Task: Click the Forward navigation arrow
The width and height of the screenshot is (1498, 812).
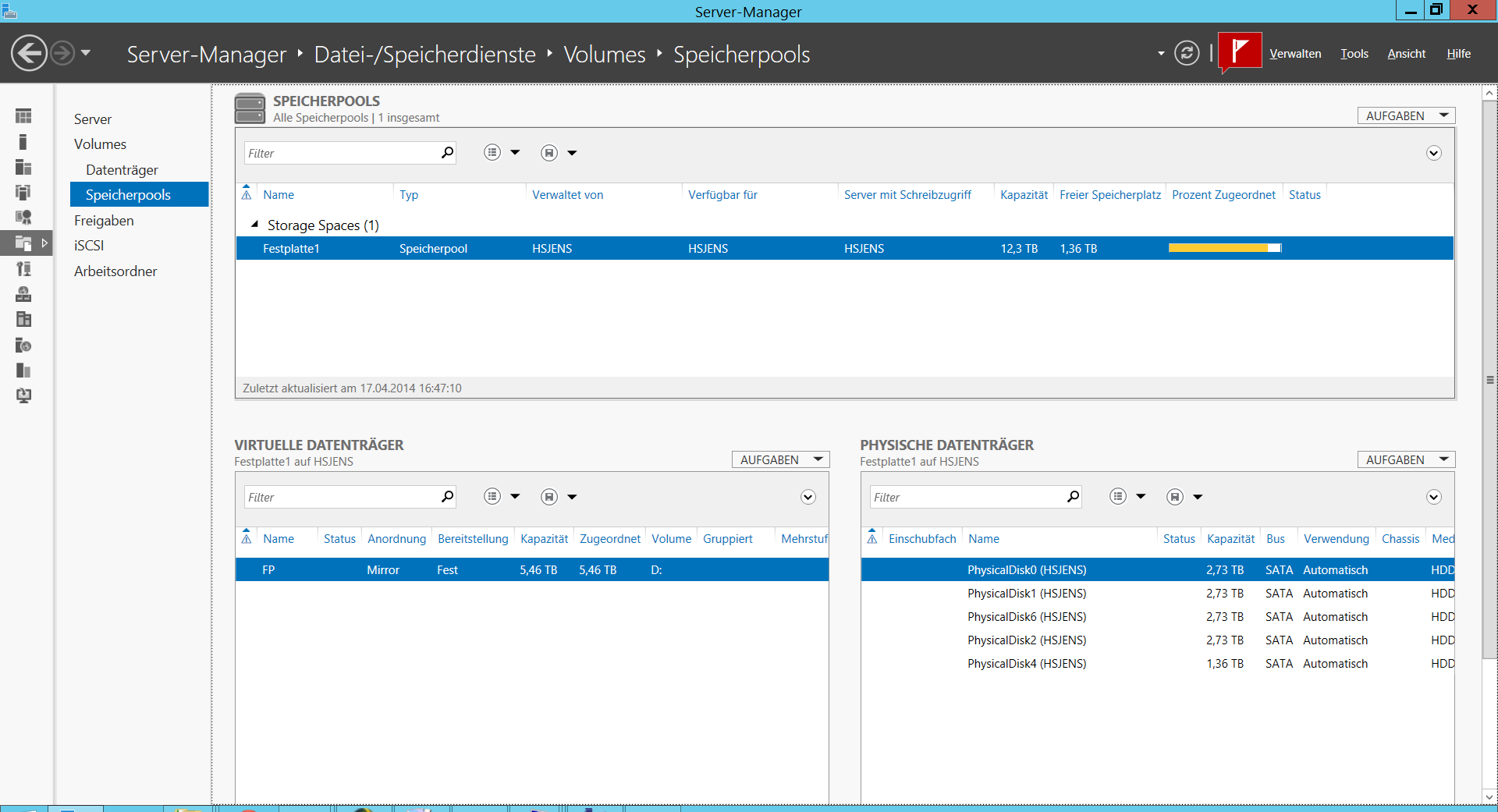Action: 62,53
